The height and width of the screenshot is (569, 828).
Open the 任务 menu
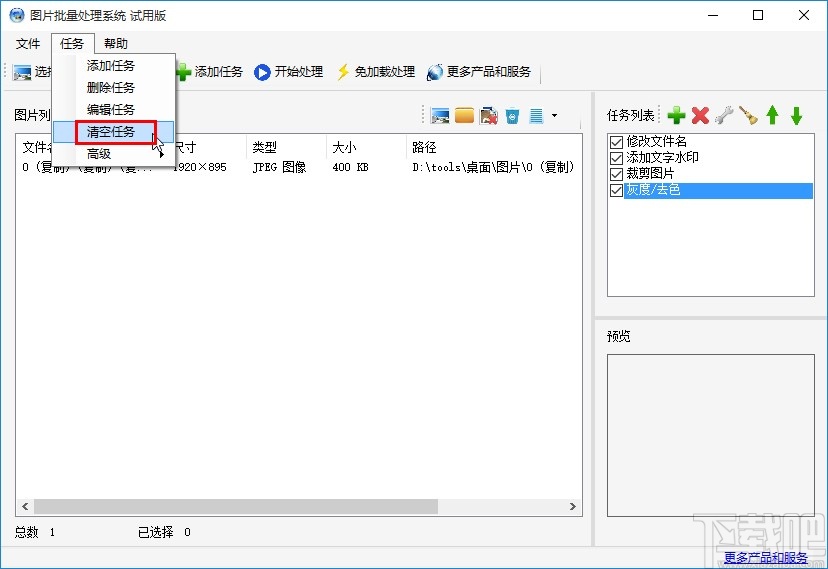pyautogui.click(x=72, y=43)
